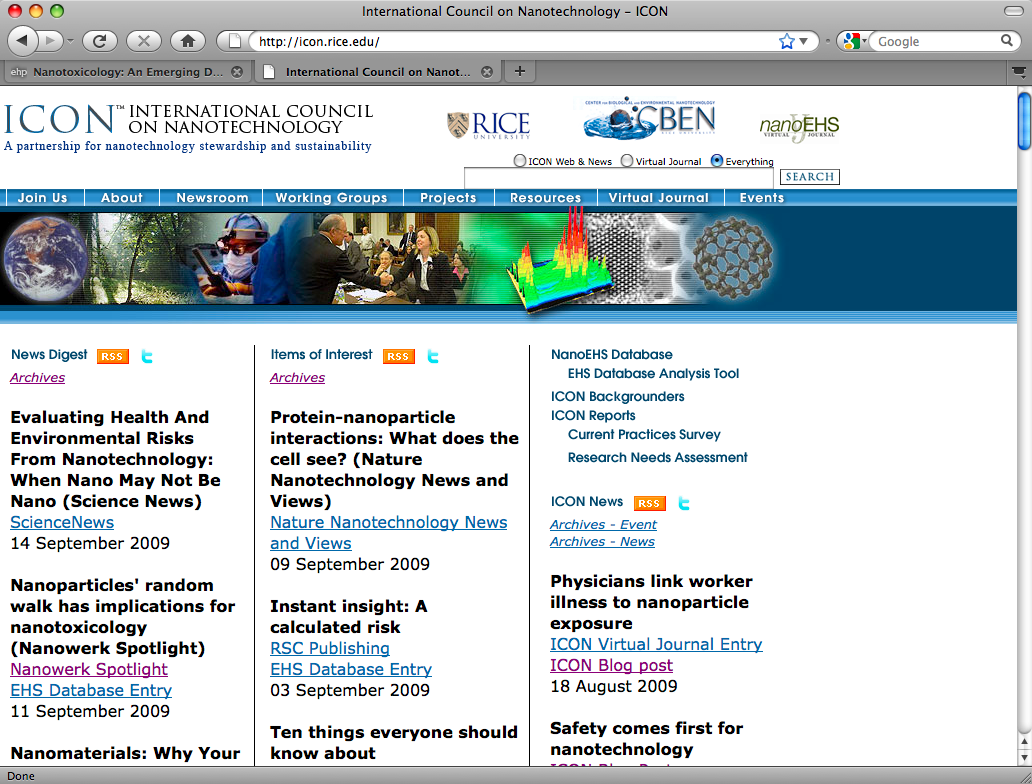This screenshot has width=1032, height=784.
Task: Click the SEARCH button
Action: [x=810, y=176]
